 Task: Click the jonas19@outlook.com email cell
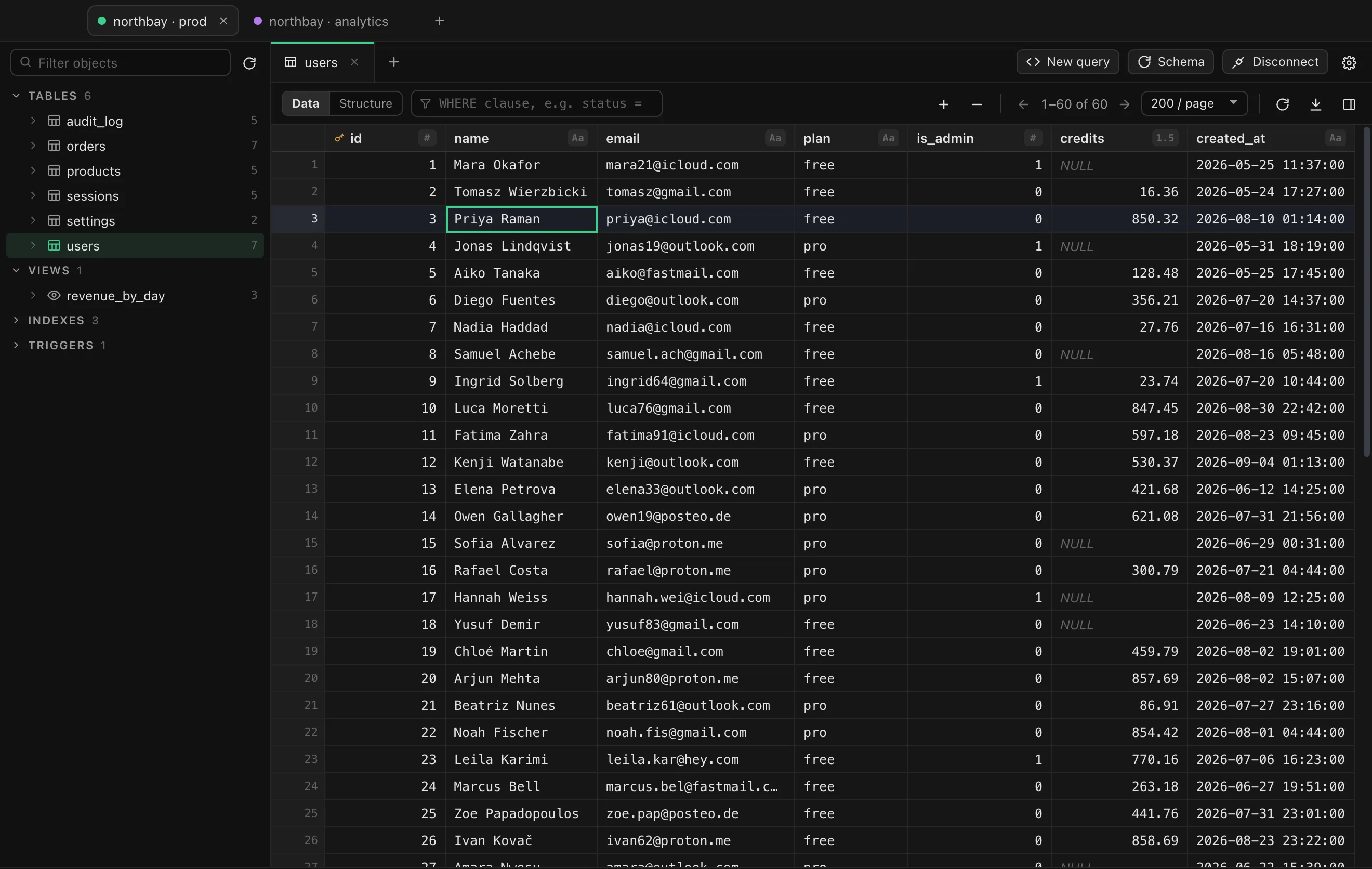tap(695, 246)
